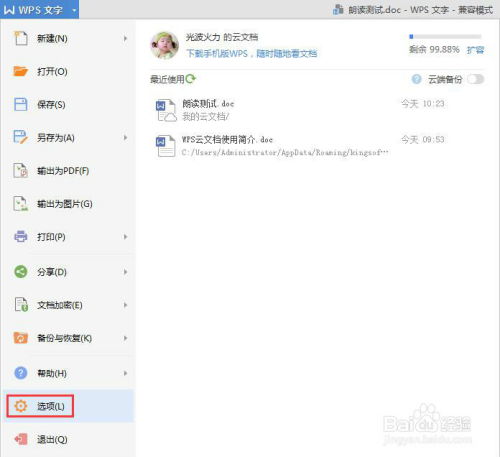Click the Export to PDF icon
The height and width of the screenshot is (457, 500).
[21, 170]
